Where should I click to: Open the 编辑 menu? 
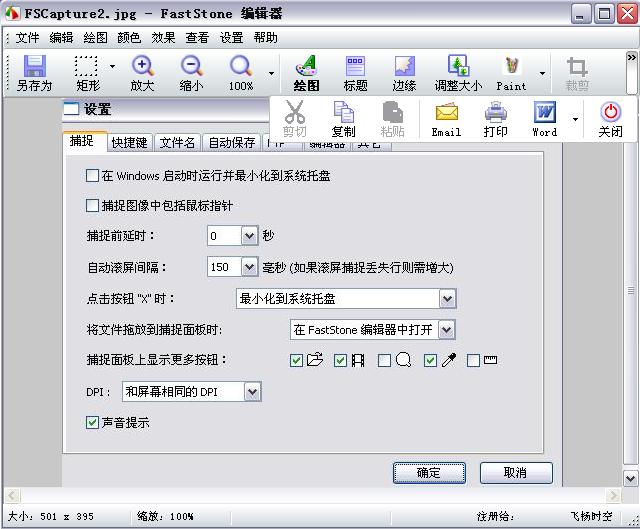pyautogui.click(x=61, y=38)
